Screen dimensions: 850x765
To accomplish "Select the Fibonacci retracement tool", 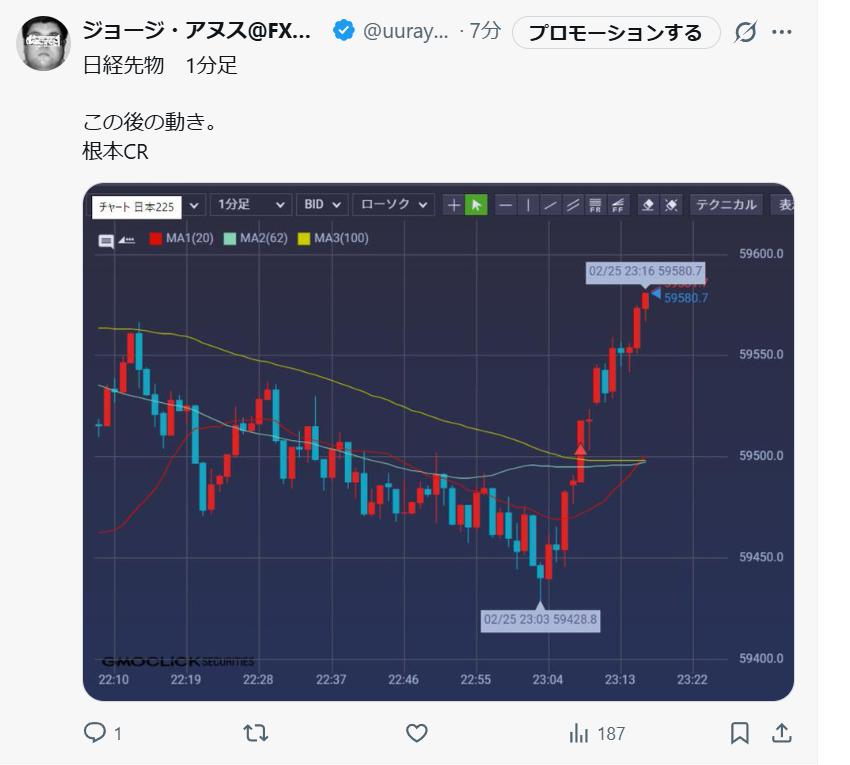I will coord(595,205).
